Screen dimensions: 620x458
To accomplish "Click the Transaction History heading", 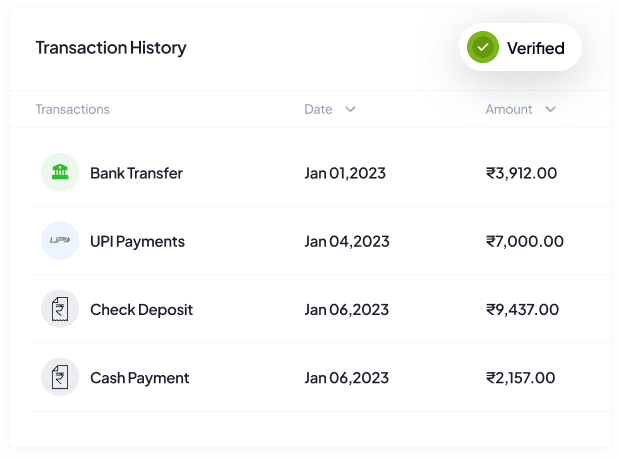I will point(110,48).
